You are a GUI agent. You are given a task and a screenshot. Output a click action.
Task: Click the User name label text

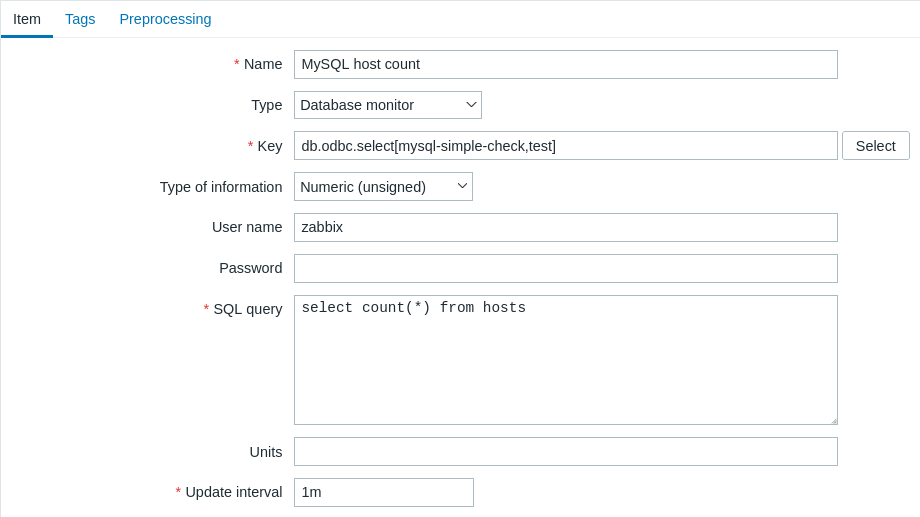pos(247,227)
